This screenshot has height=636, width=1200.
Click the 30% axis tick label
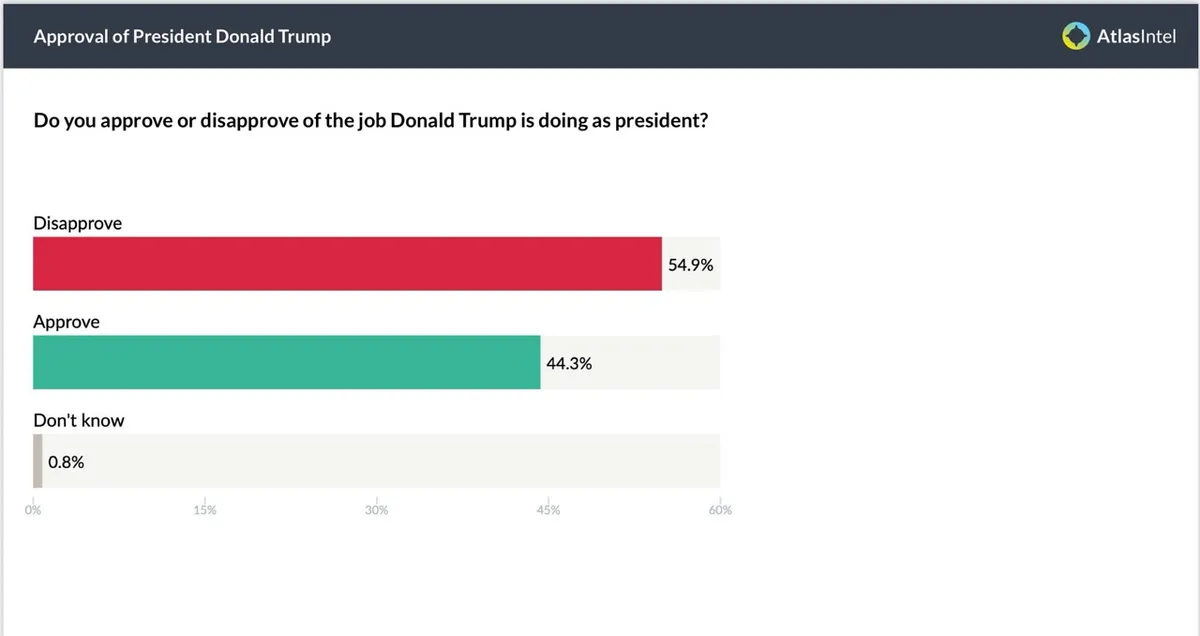(376, 510)
